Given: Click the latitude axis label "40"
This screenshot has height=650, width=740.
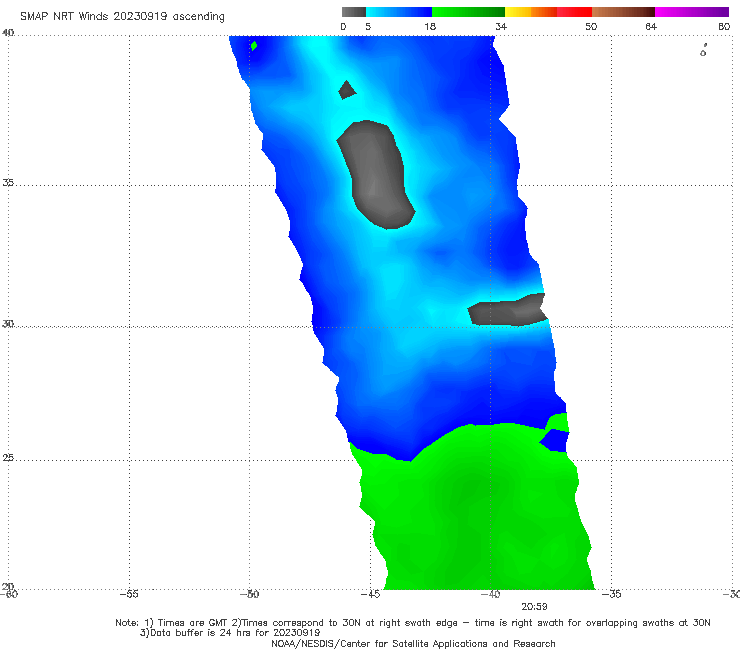Looking at the screenshot, I should (8, 33).
